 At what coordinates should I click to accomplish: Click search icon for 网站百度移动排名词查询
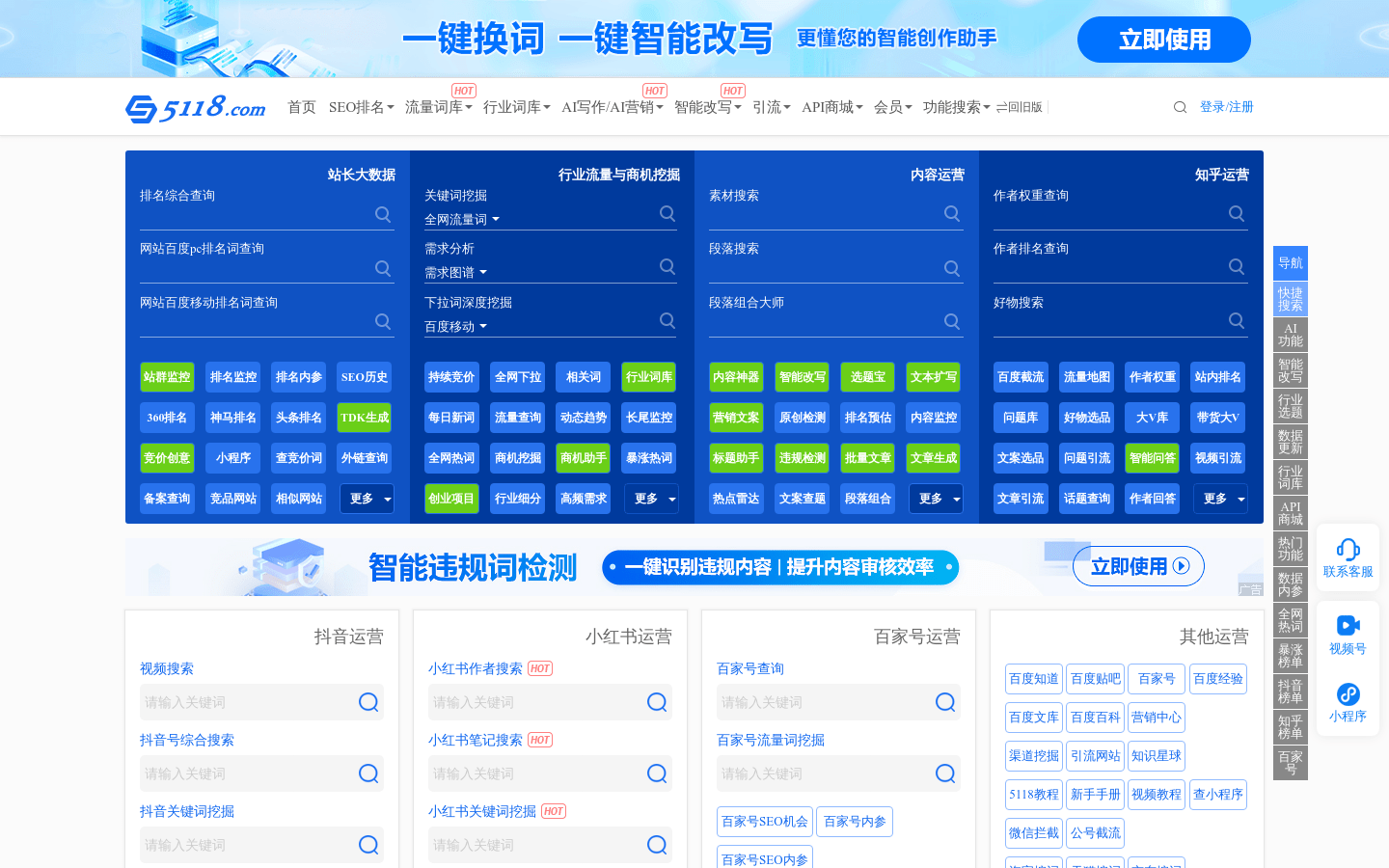point(383,321)
